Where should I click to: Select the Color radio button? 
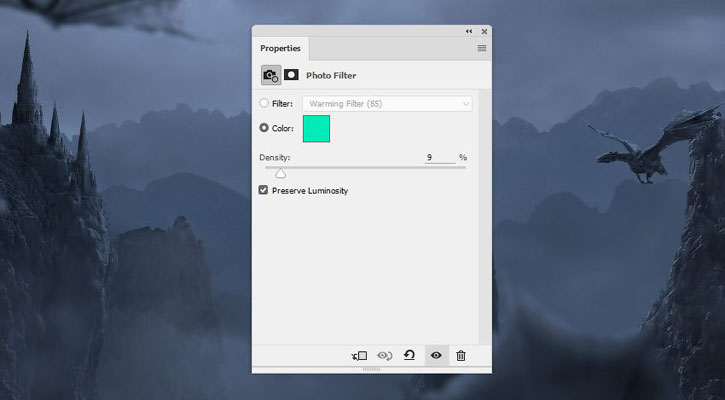click(x=264, y=128)
